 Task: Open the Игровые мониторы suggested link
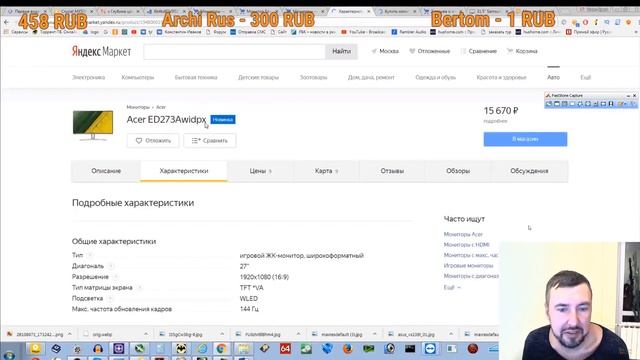pyautogui.click(x=468, y=265)
